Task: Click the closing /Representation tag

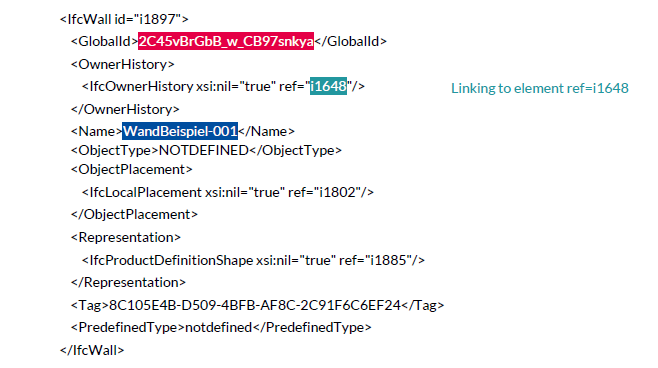Action: coord(128,282)
